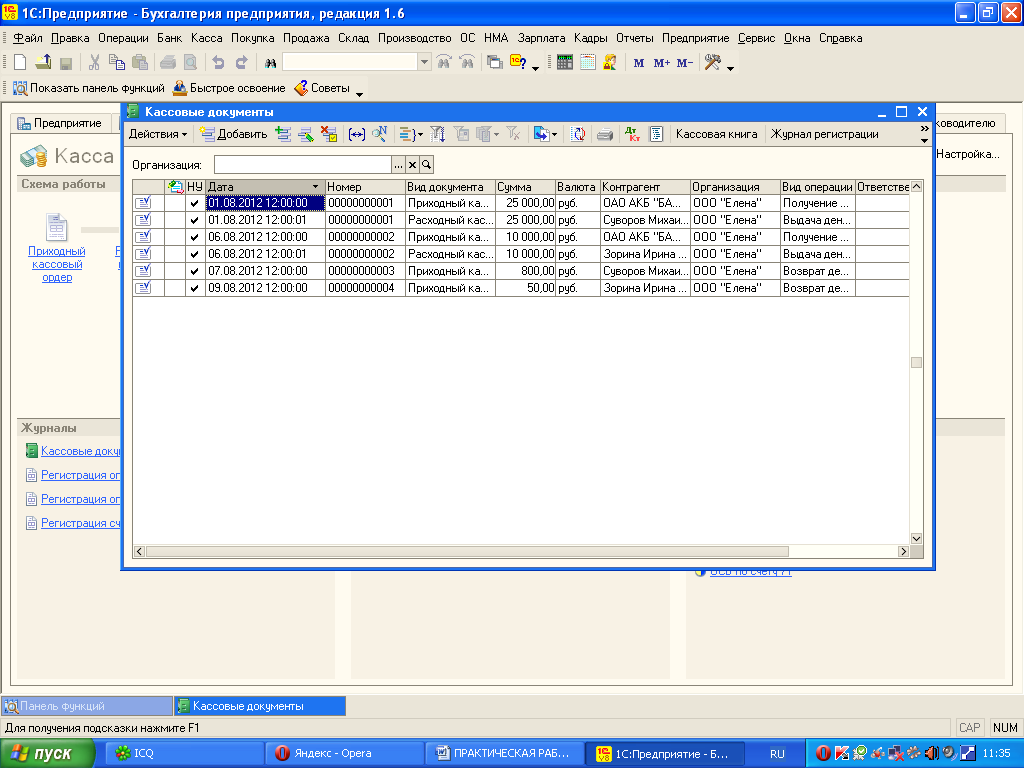Image resolution: width=1024 pixels, height=768 pixels.
Task: Toggle НУ checkmark for document dated 07.08.2012
Action: (195, 271)
